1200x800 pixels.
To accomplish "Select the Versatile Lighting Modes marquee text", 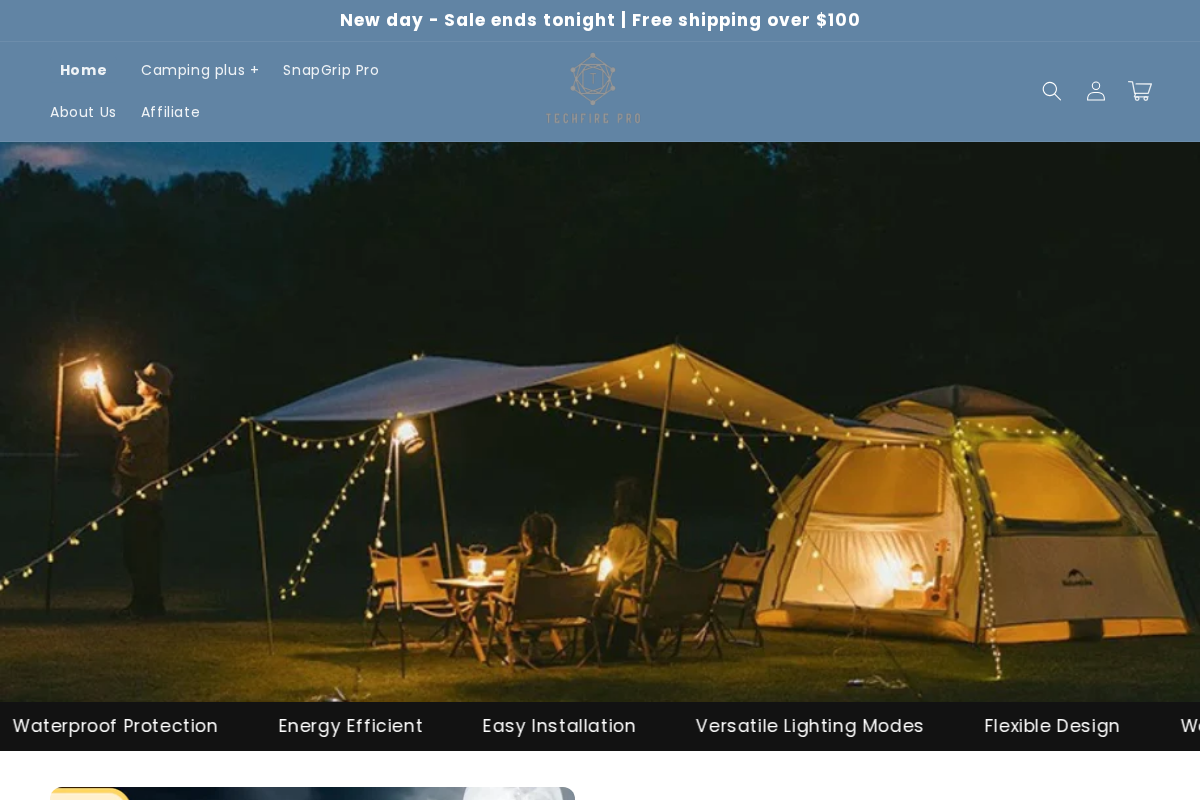I will point(810,726).
